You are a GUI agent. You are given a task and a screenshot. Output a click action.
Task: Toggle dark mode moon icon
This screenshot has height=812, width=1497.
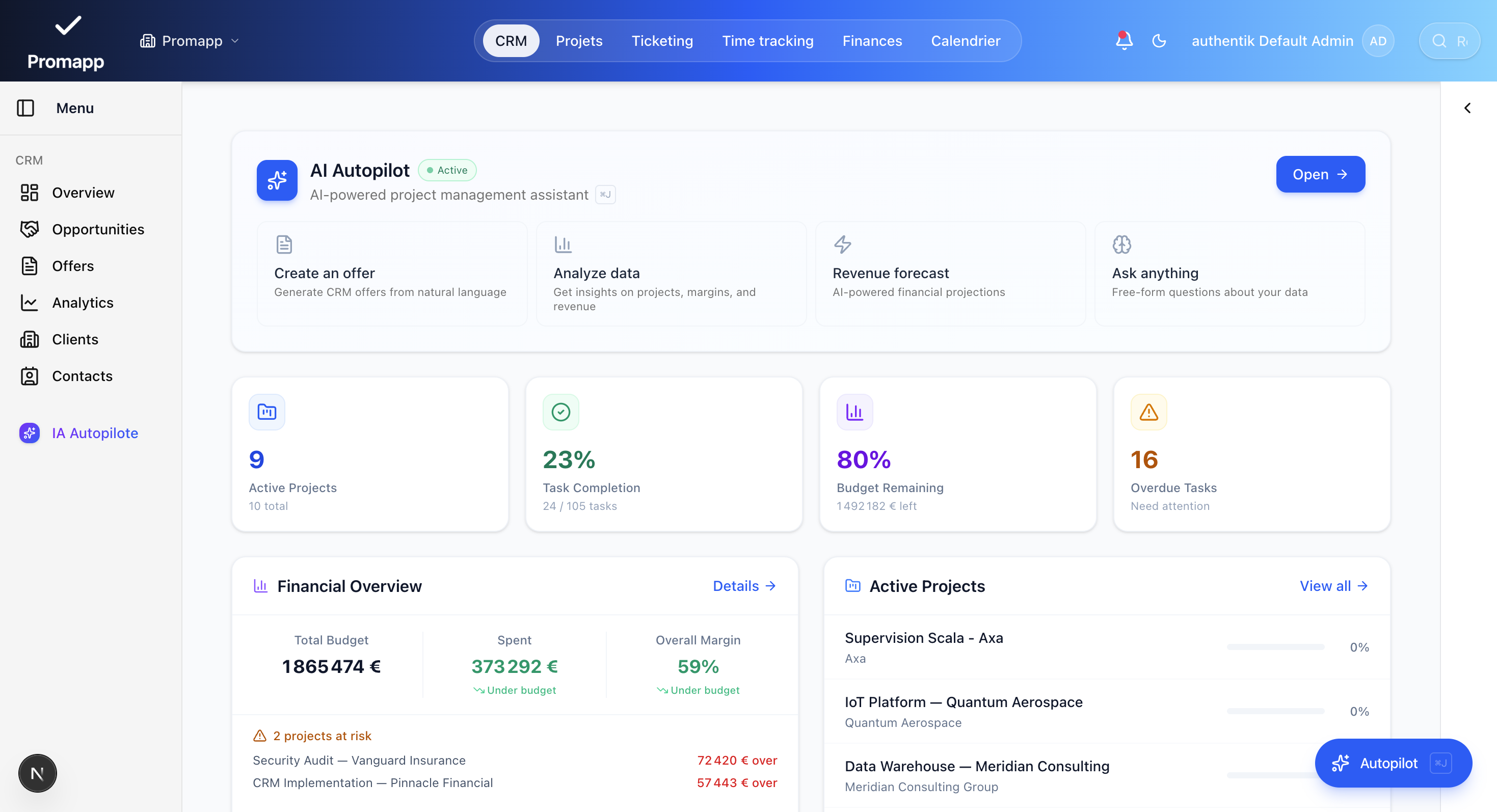(x=1159, y=41)
